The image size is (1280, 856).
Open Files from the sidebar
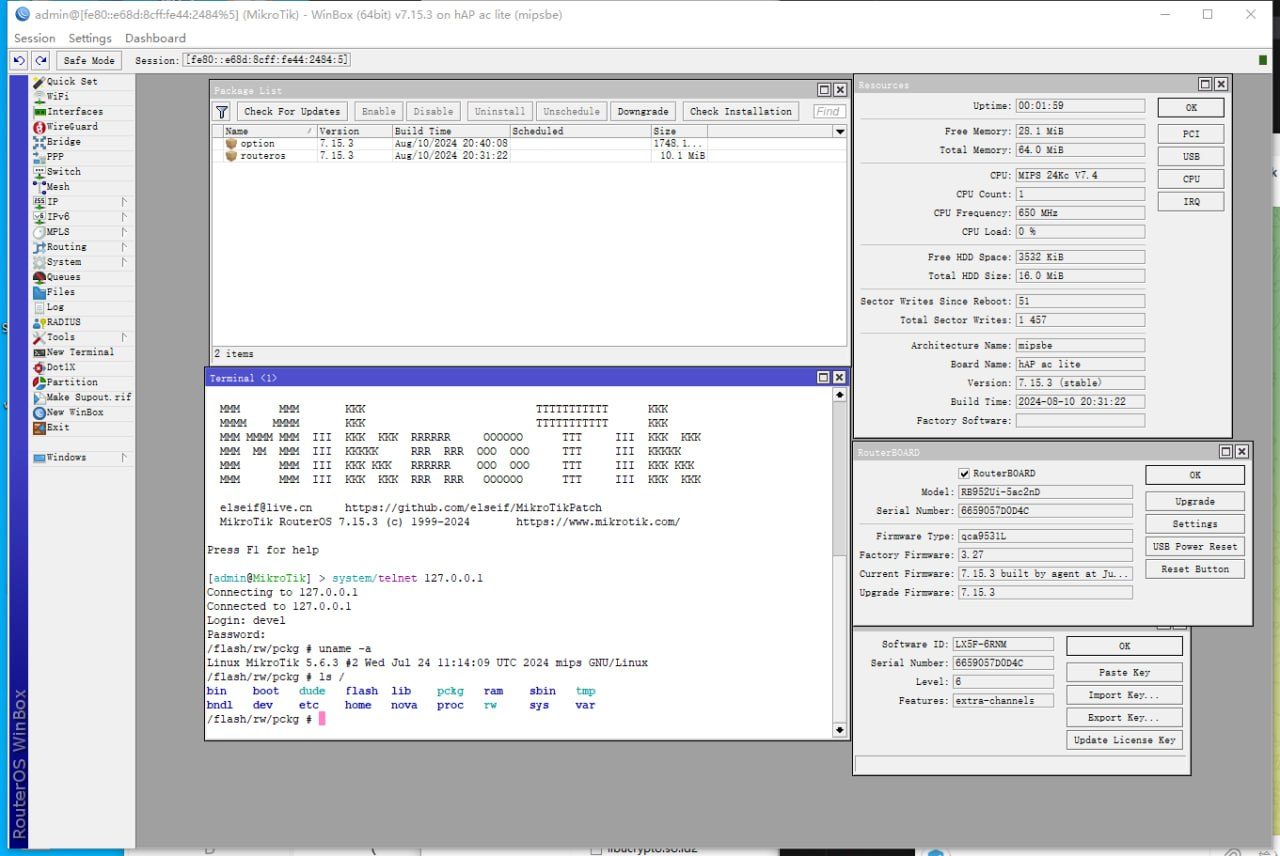tap(60, 292)
